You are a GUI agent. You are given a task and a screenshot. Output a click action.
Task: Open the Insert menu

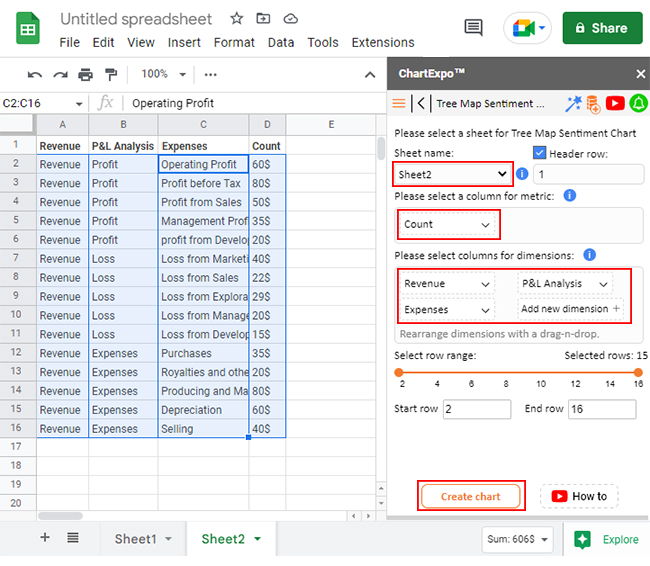click(184, 42)
